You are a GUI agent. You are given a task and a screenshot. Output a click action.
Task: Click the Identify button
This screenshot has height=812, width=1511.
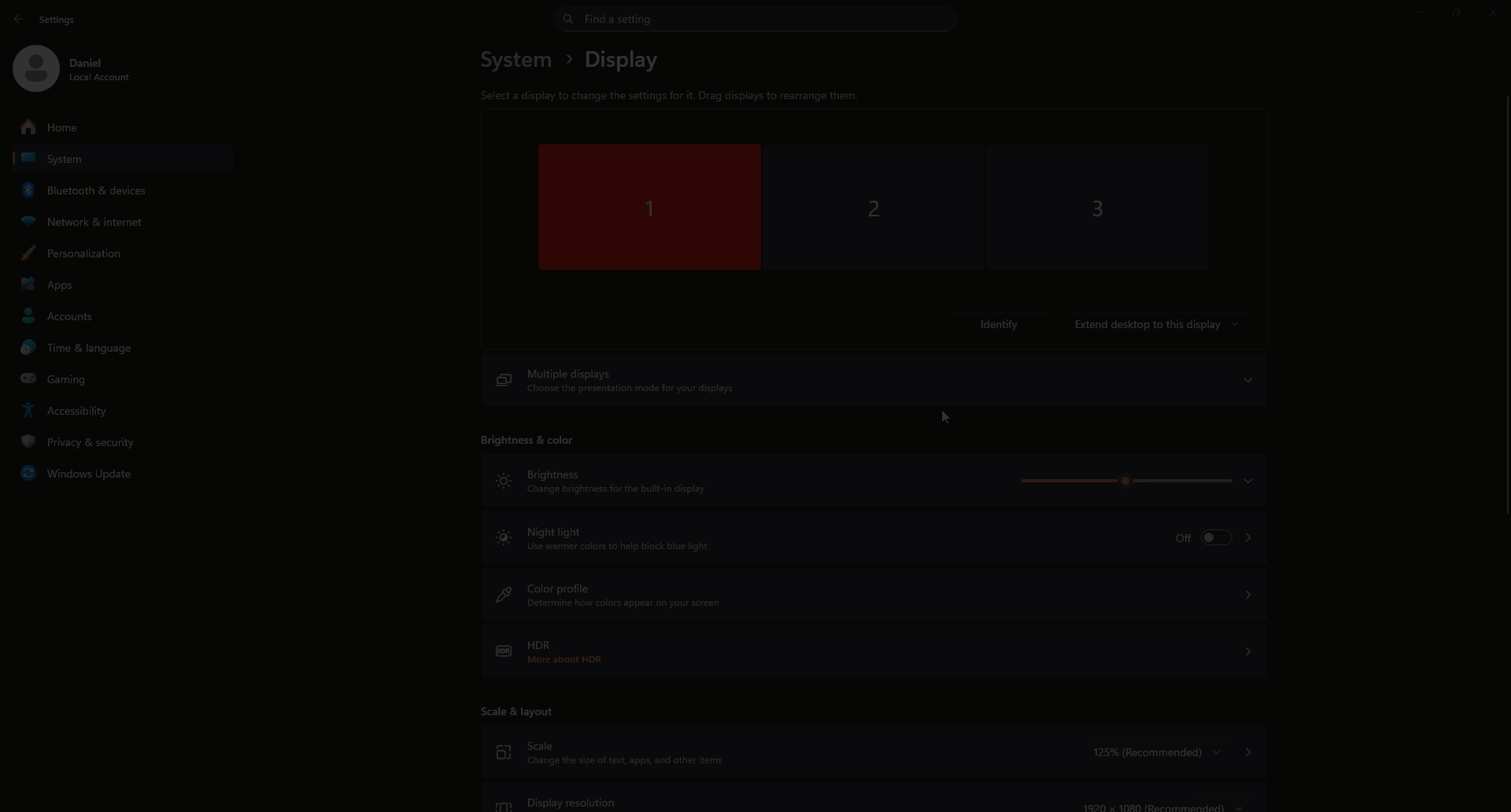pyautogui.click(x=998, y=324)
